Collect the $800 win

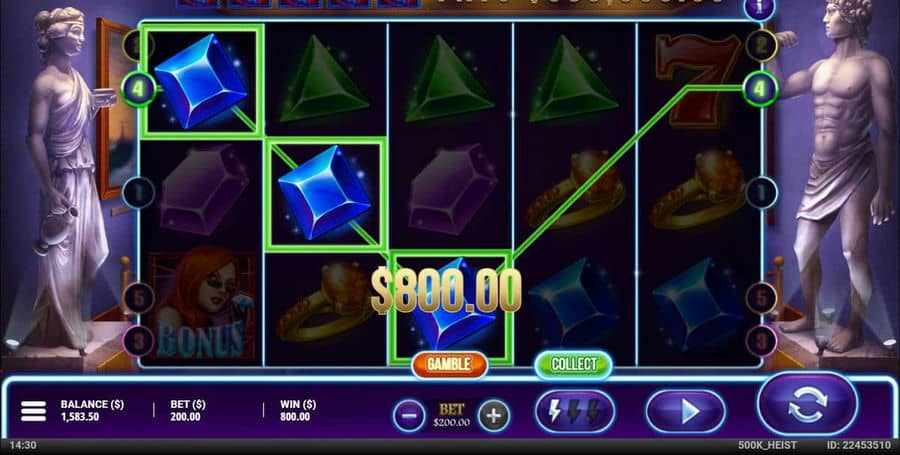[573, 364]
